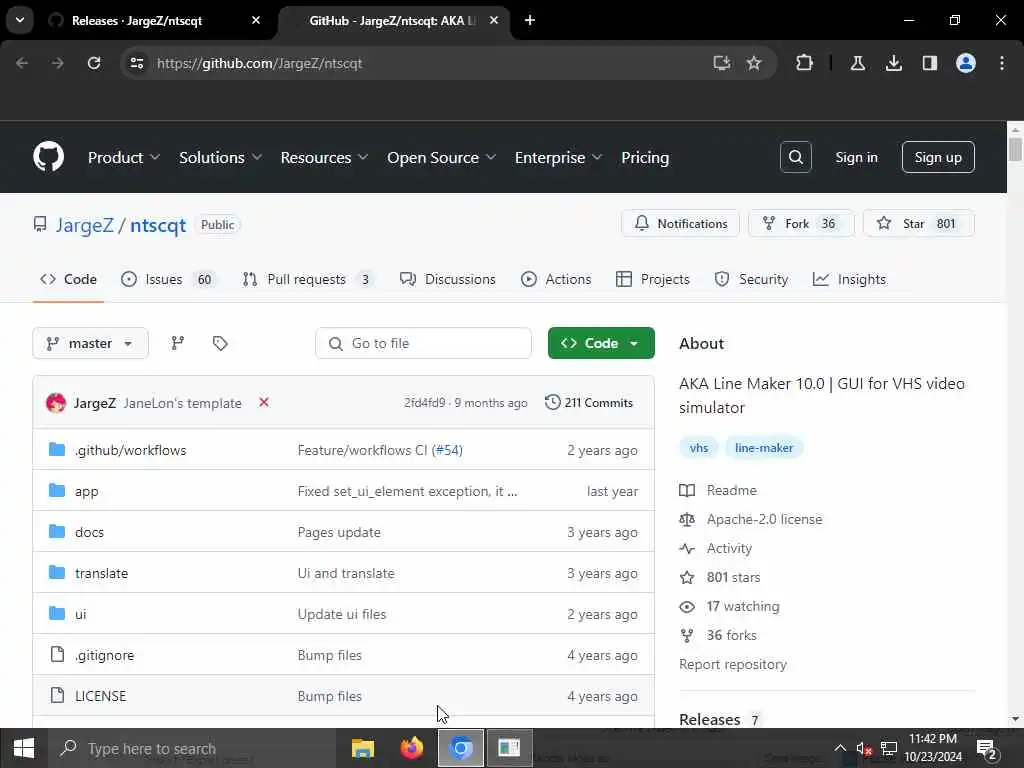Click the tags icon beside branches
This screenshot has height=768, width=1024.
pyautogui.click(x=220, y=343)
